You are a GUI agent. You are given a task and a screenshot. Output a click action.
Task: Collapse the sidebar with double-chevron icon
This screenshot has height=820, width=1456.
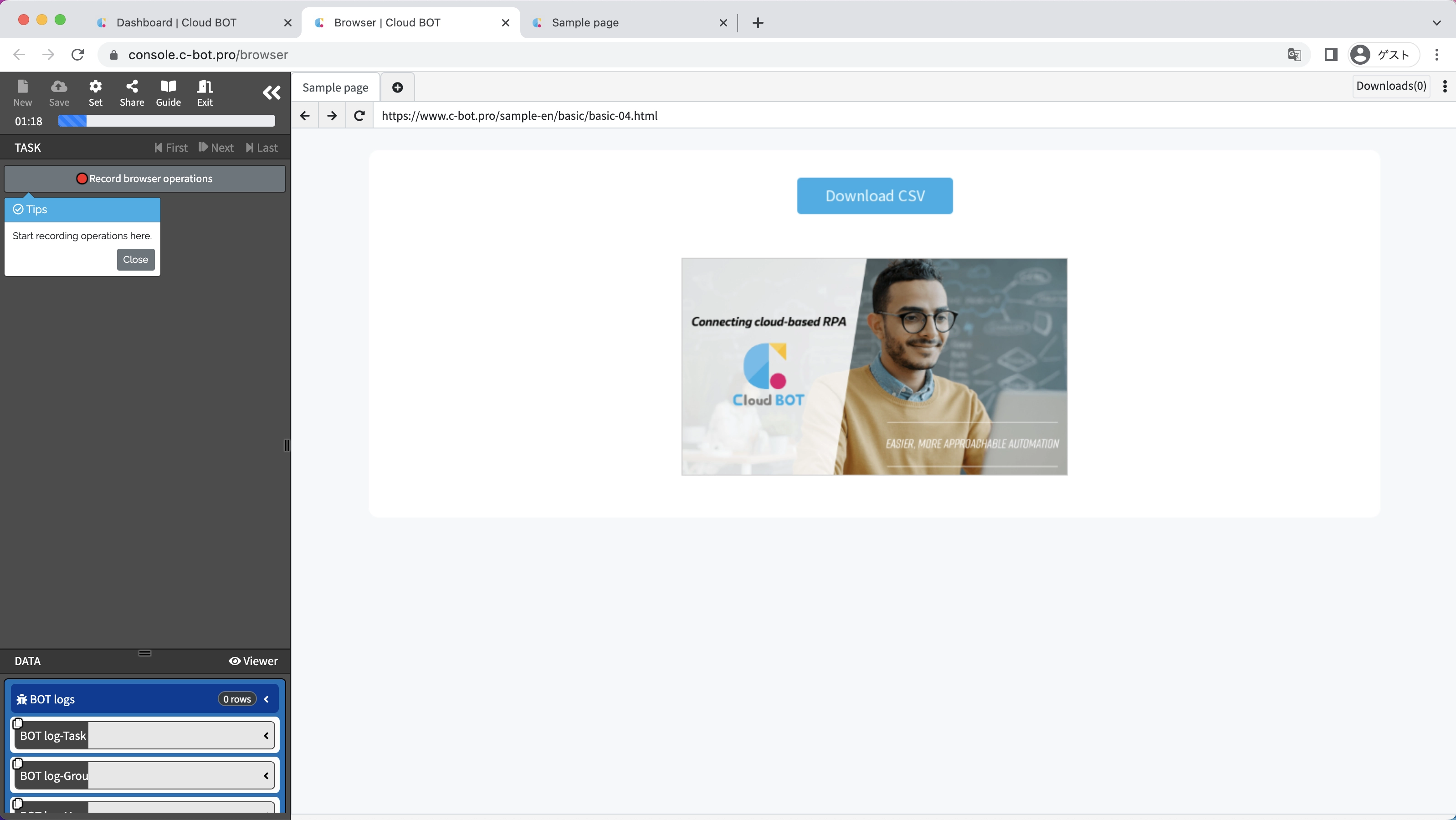tap(272, 92)
